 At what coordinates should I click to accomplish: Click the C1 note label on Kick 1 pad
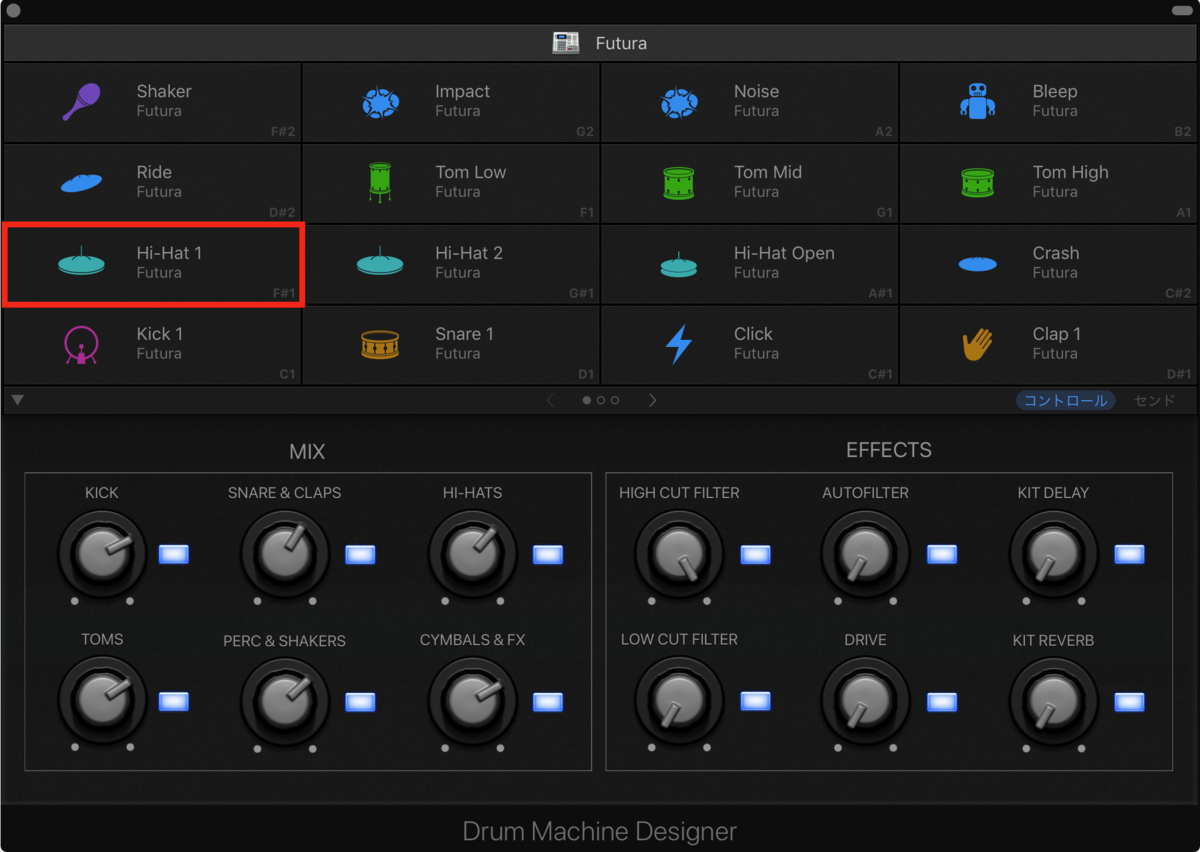point(287,374)
